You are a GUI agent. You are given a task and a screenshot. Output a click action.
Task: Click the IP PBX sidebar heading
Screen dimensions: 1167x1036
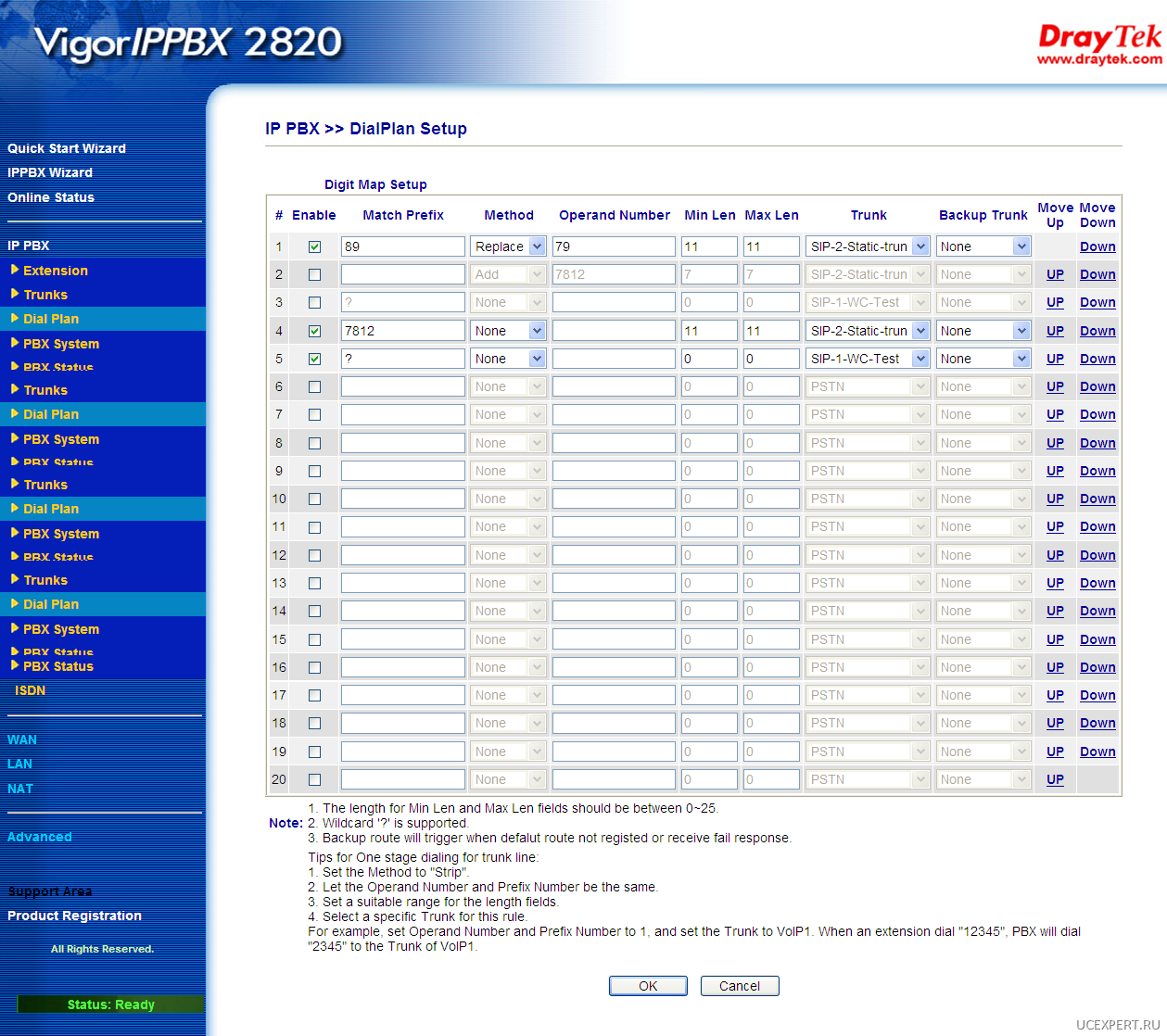click(29, 246)
